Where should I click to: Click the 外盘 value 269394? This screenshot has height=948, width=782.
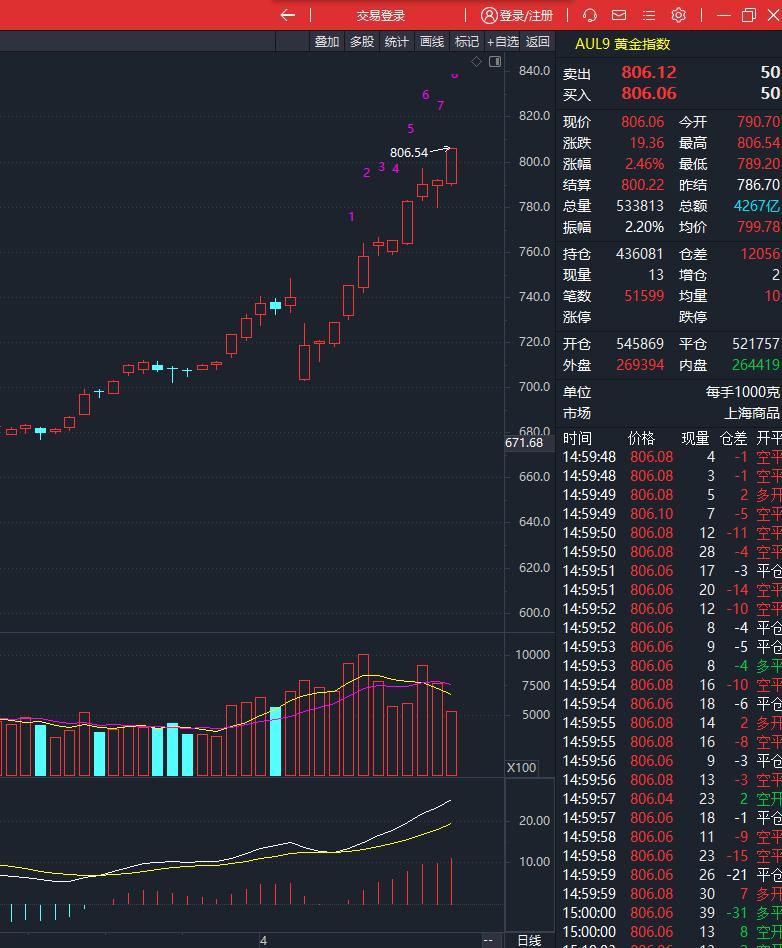click(x=640, y=365)
